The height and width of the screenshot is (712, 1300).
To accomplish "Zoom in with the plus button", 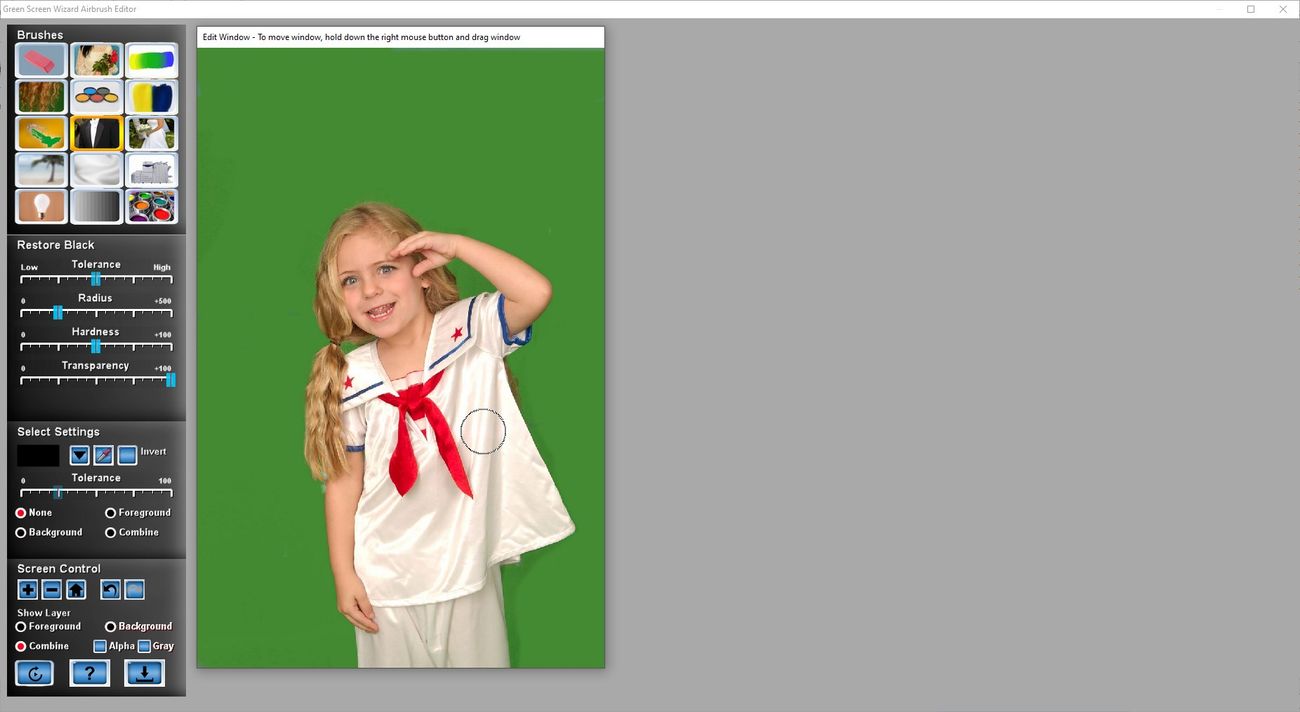I will coord(28,590).
